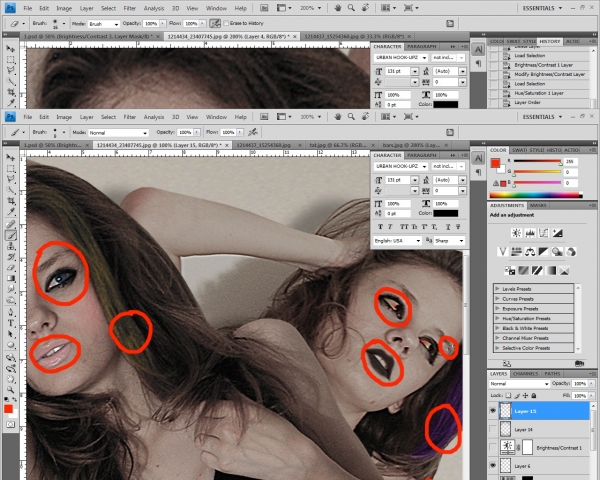Image resolution: width=600 pixels, height=480 pixels.
Task: Select the Hand tool in the lower toolbox
Action: [x=11, y=379]
